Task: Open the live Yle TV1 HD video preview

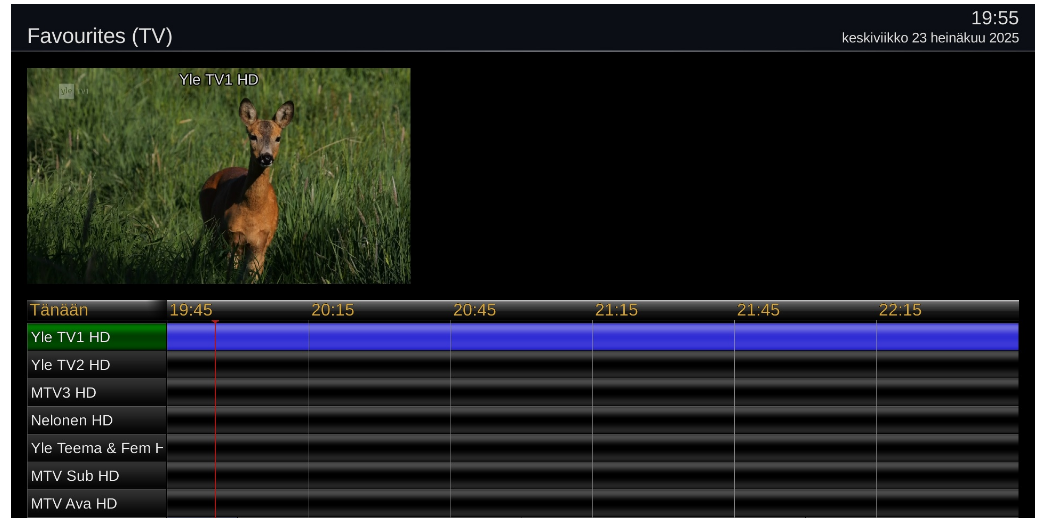Action: tap(219, 176)
